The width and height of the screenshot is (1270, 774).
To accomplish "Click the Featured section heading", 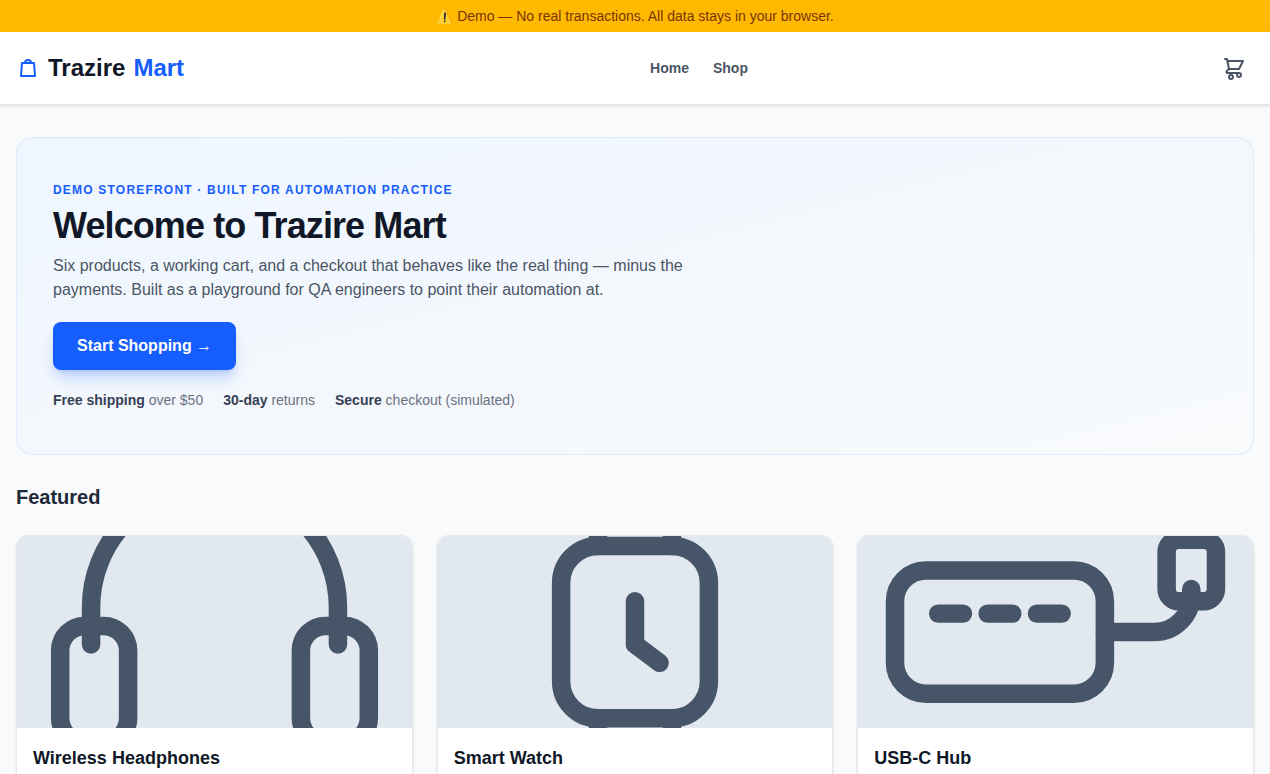I will pos(58,497).
